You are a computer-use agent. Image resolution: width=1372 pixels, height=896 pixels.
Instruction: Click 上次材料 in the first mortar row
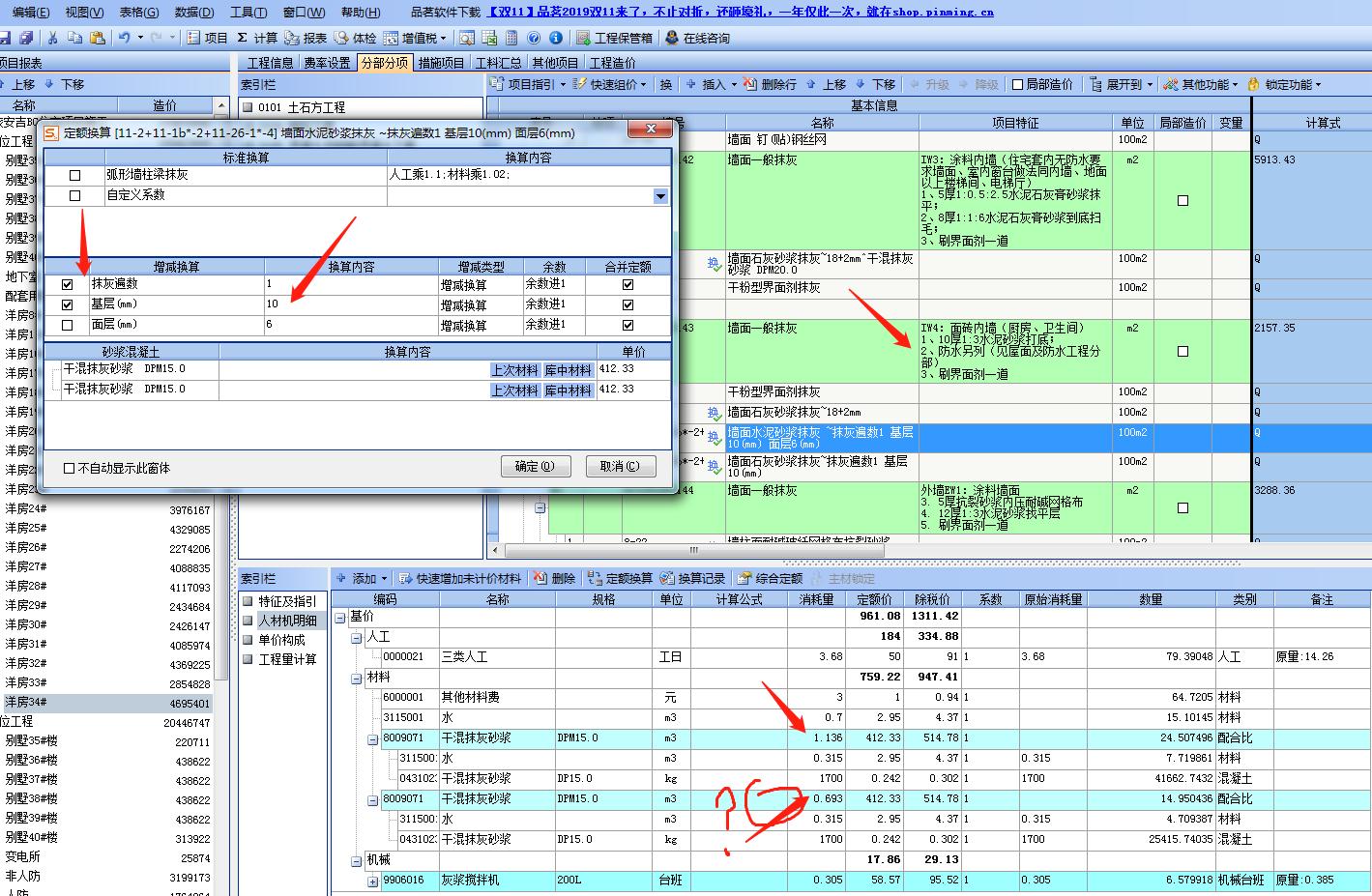[514, 370]
